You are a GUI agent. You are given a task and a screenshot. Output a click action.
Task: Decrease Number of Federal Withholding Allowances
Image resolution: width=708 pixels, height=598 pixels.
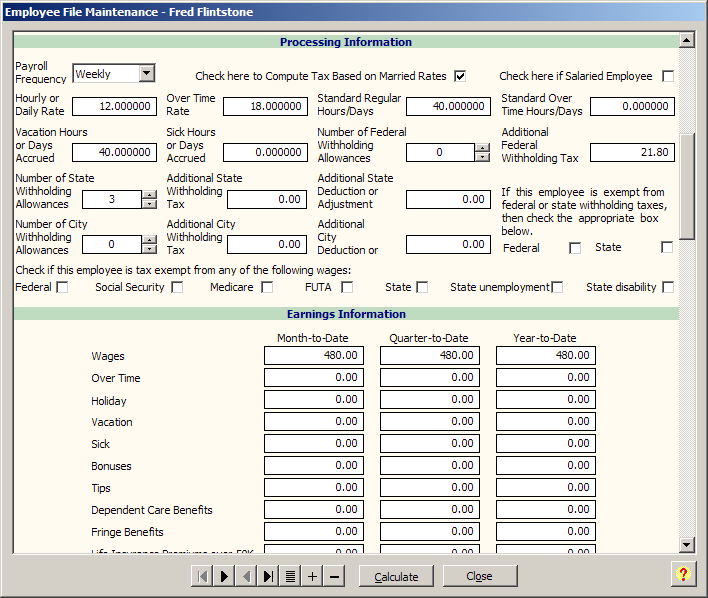pyautogui.click(x=481, y=157)
